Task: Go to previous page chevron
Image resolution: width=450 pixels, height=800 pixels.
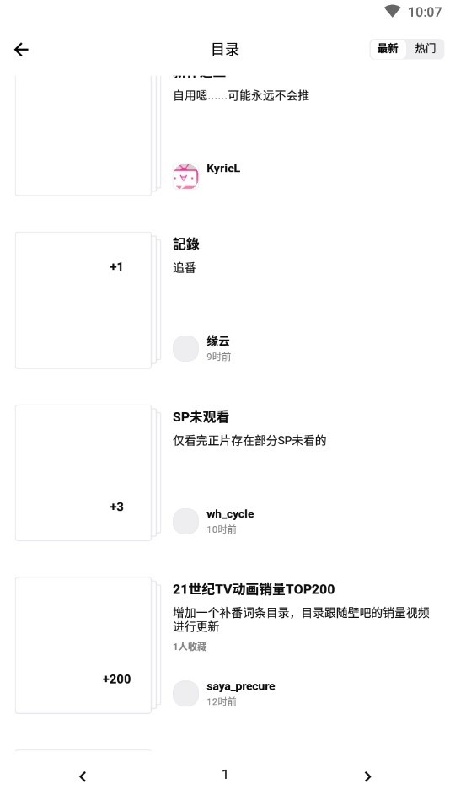Action: click(83, 776)
